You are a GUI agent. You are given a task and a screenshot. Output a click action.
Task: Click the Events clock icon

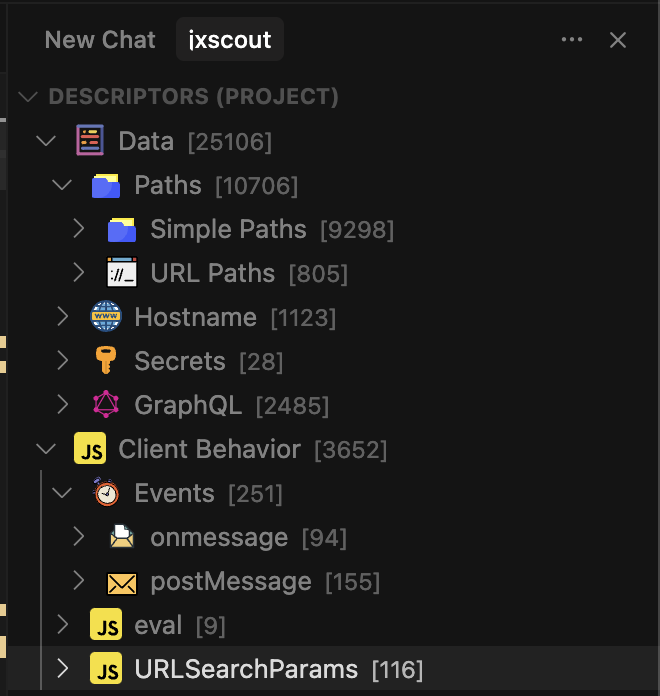(106, 493)
